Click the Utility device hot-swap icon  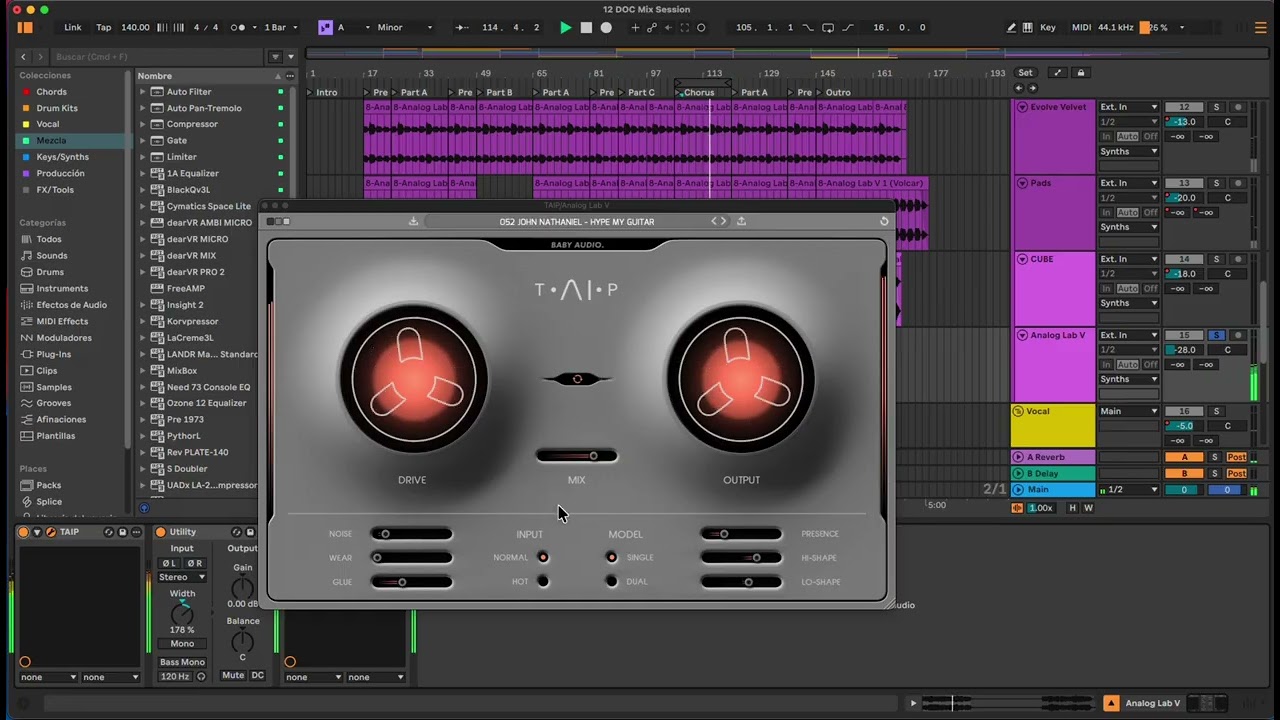(x=236, y=532)
